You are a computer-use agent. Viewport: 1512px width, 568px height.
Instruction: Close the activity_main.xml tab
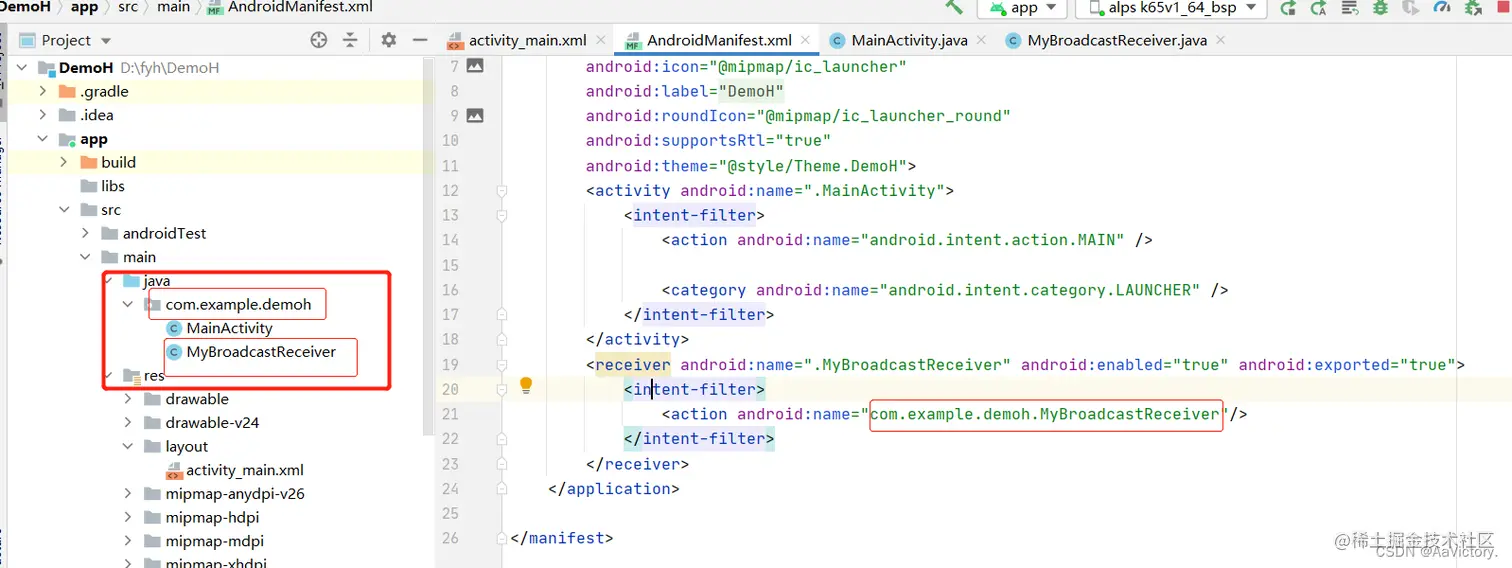click(x=600, y=40)
